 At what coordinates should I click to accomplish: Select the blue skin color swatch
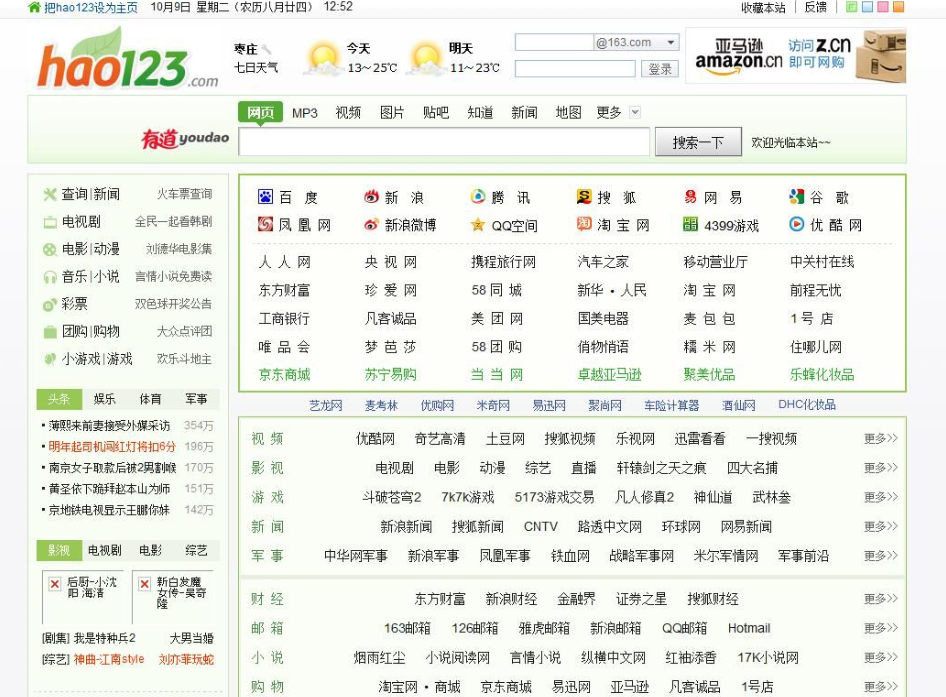pos(868,7)
